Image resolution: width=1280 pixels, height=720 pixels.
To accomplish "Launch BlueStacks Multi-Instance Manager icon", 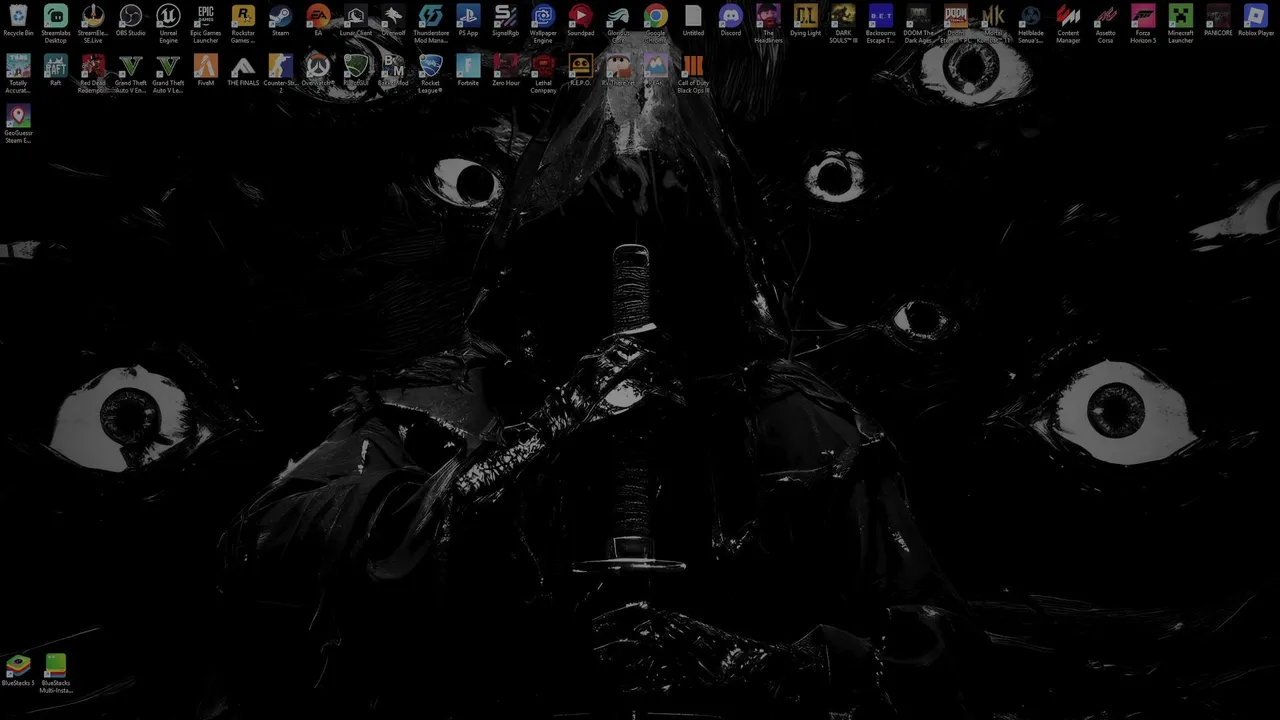I will coord(56,674).
